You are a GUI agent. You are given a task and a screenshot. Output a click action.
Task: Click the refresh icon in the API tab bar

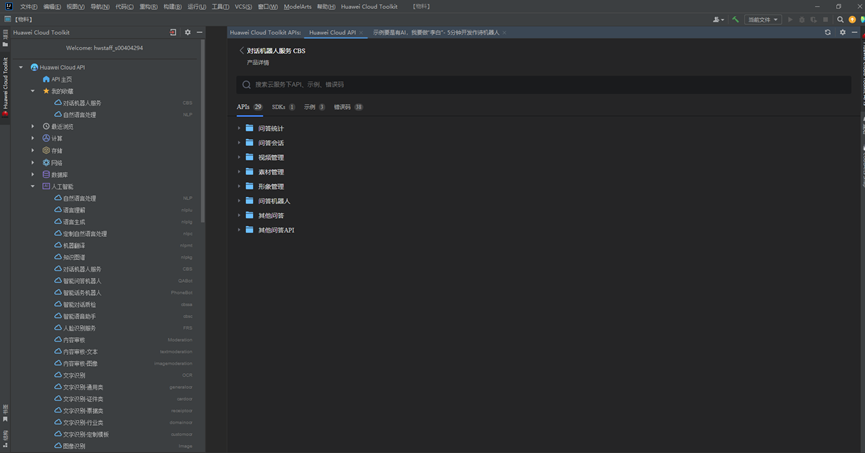pos(827,33)
